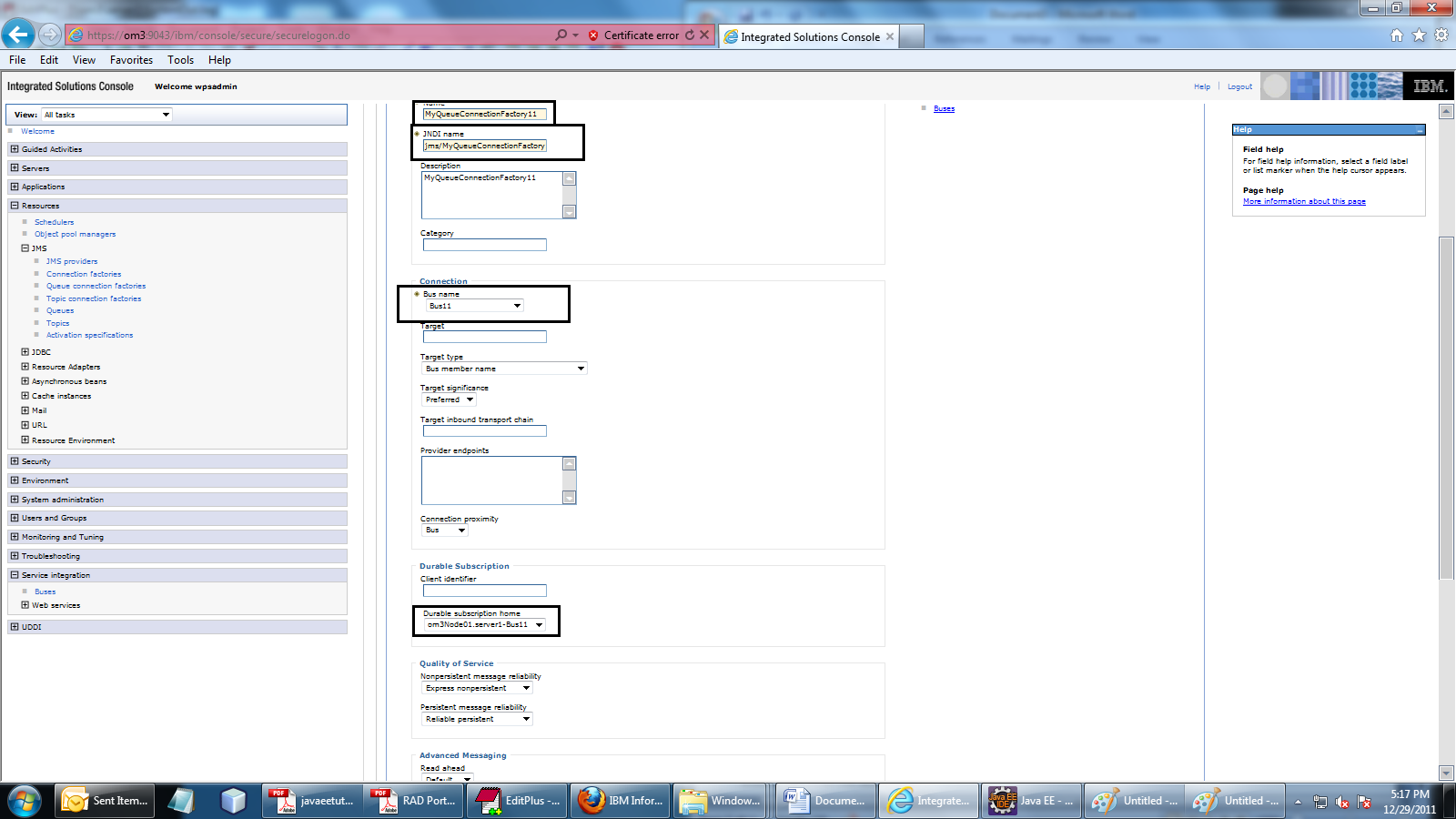The width and height of the screenshot is (1456, 819).
Task: Open the Help menu in menu bar
Action: click(219, 60)
